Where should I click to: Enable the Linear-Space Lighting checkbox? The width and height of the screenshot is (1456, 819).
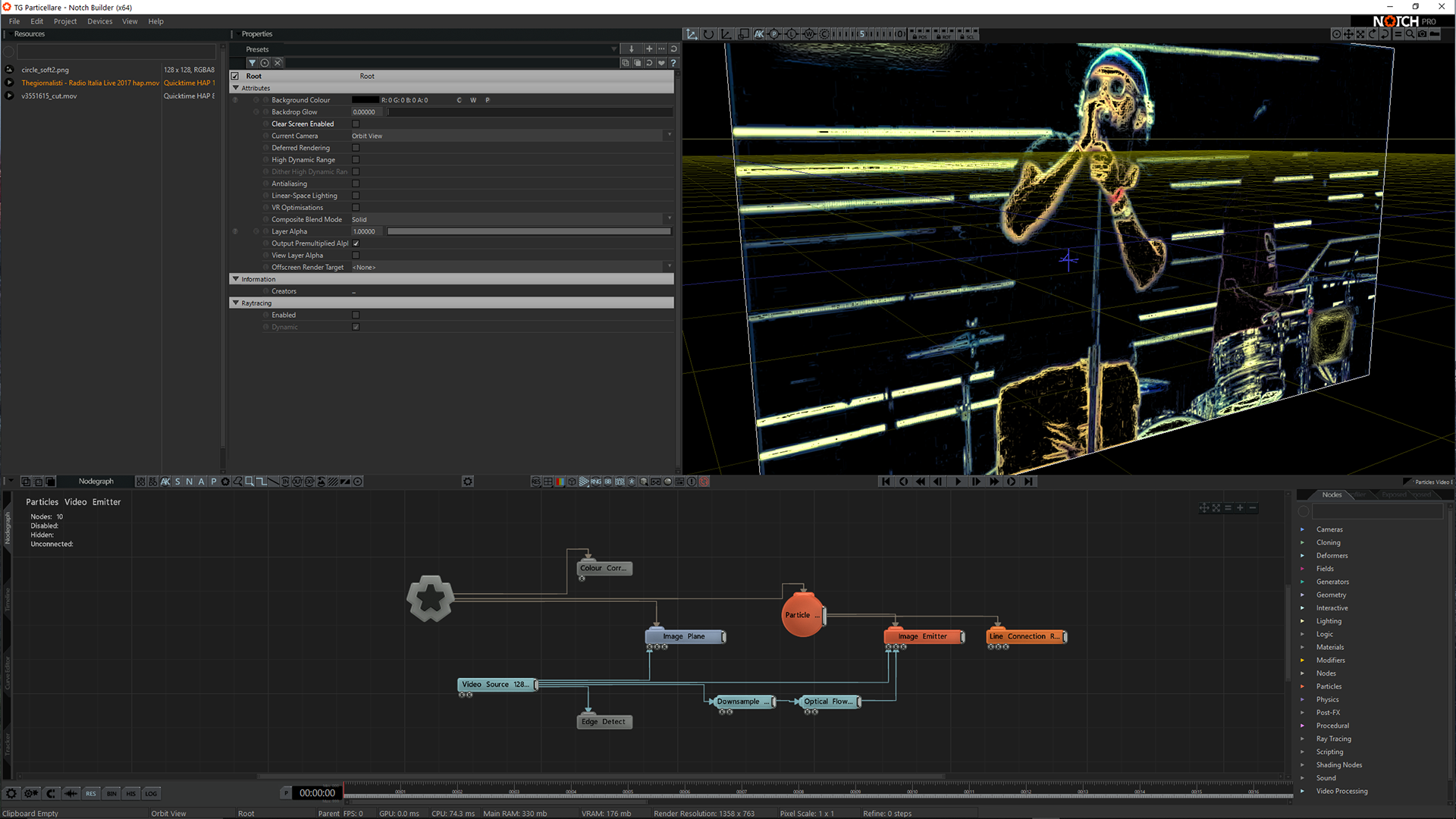pos(356,196)
